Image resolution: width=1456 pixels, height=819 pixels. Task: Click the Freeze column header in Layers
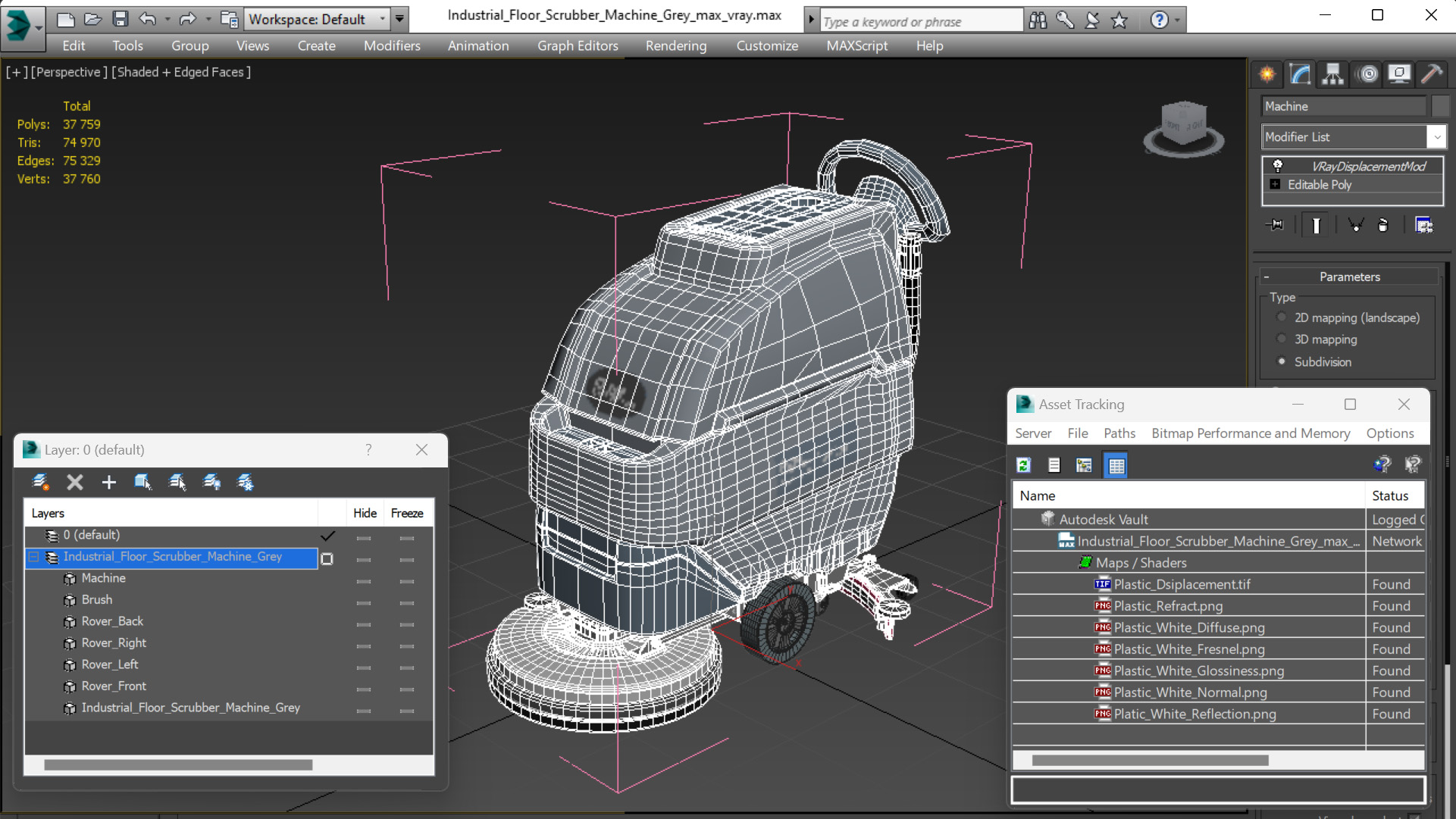pyautogui.click(x=407, y=513)
